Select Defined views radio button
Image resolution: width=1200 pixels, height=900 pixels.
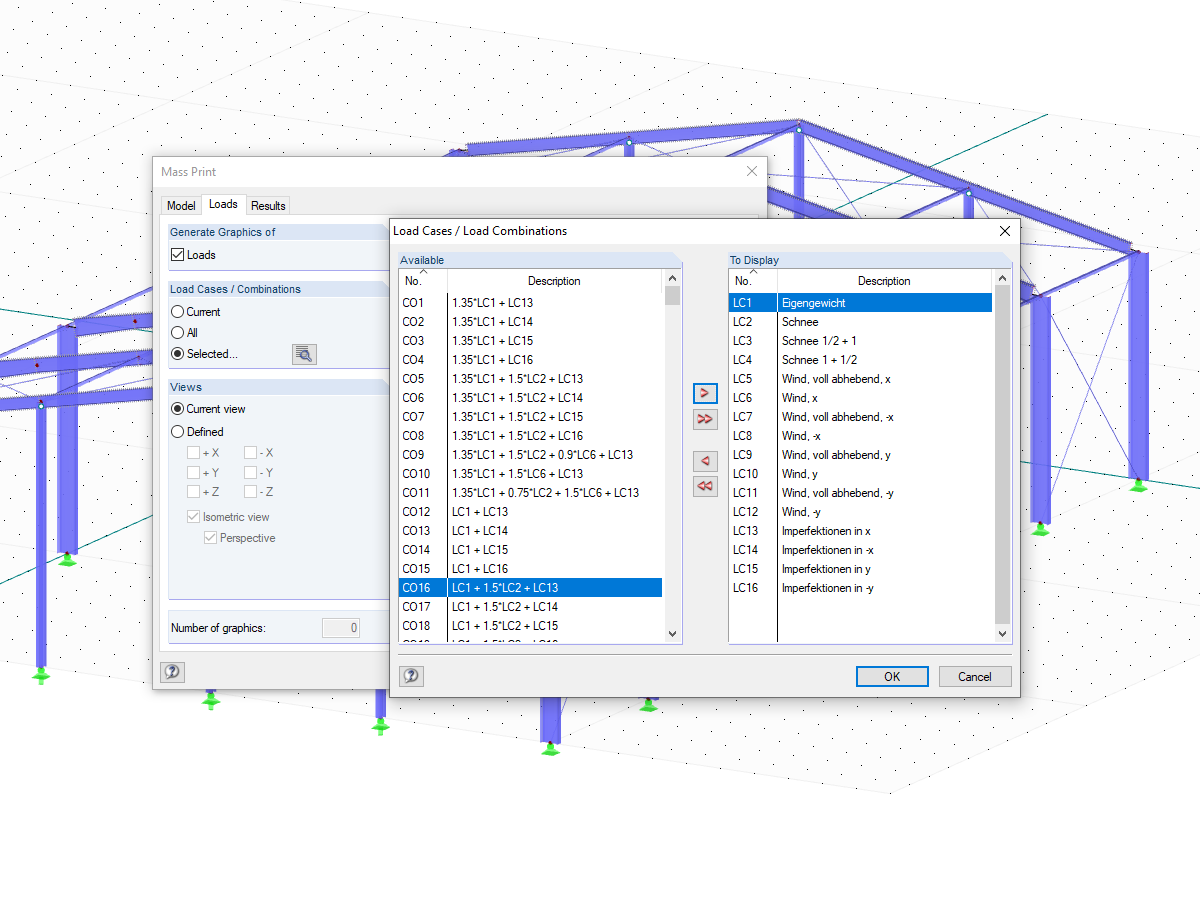pyautogui.click(x=178, y=432)
